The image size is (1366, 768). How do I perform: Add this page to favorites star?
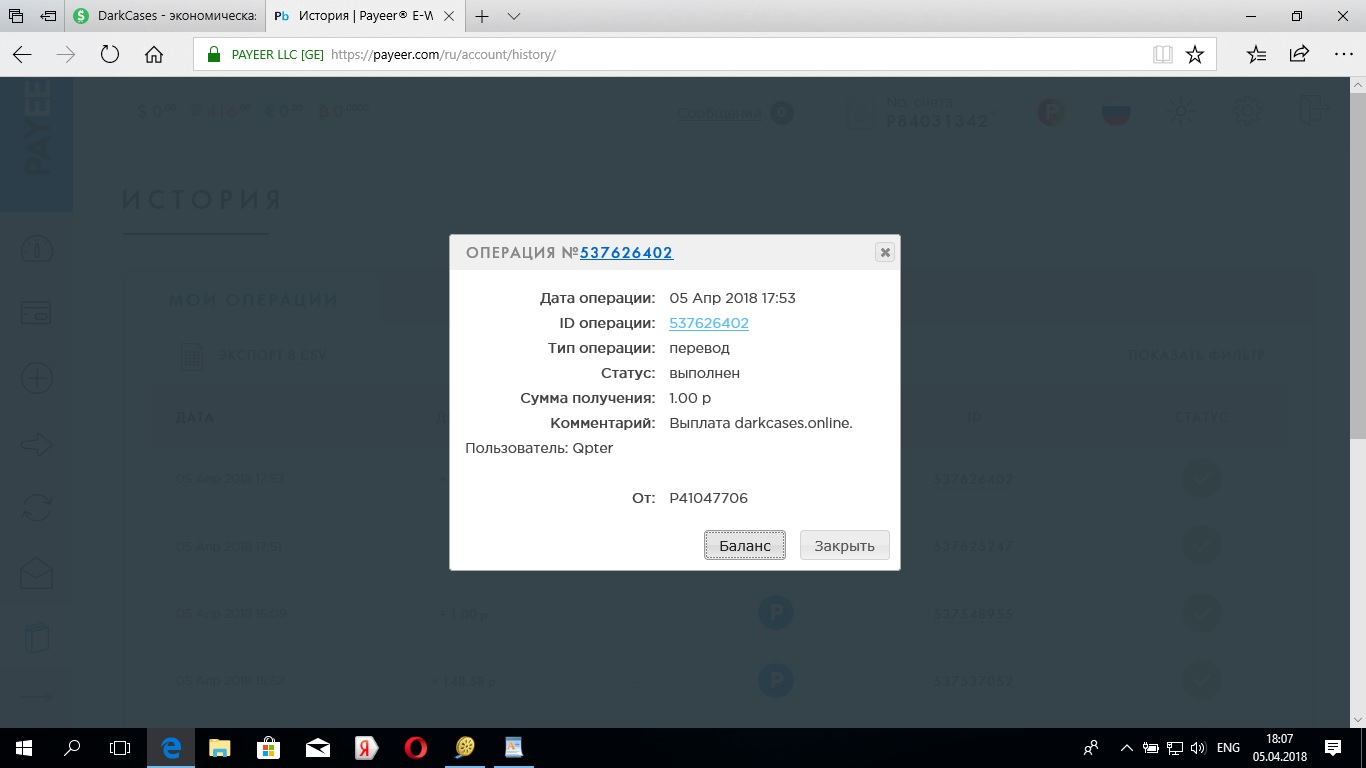[x=1194, y=55]
